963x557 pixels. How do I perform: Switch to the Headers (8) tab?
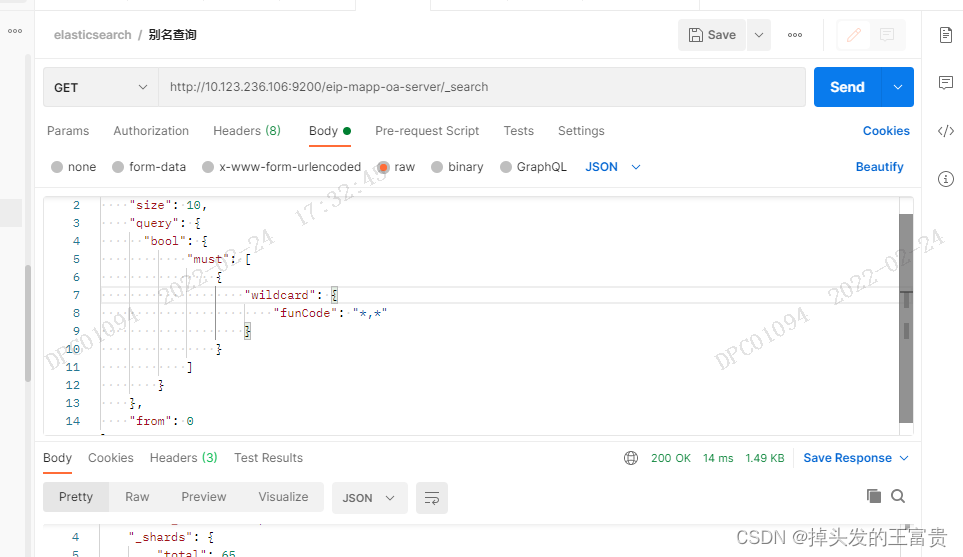tap(247, 131)
